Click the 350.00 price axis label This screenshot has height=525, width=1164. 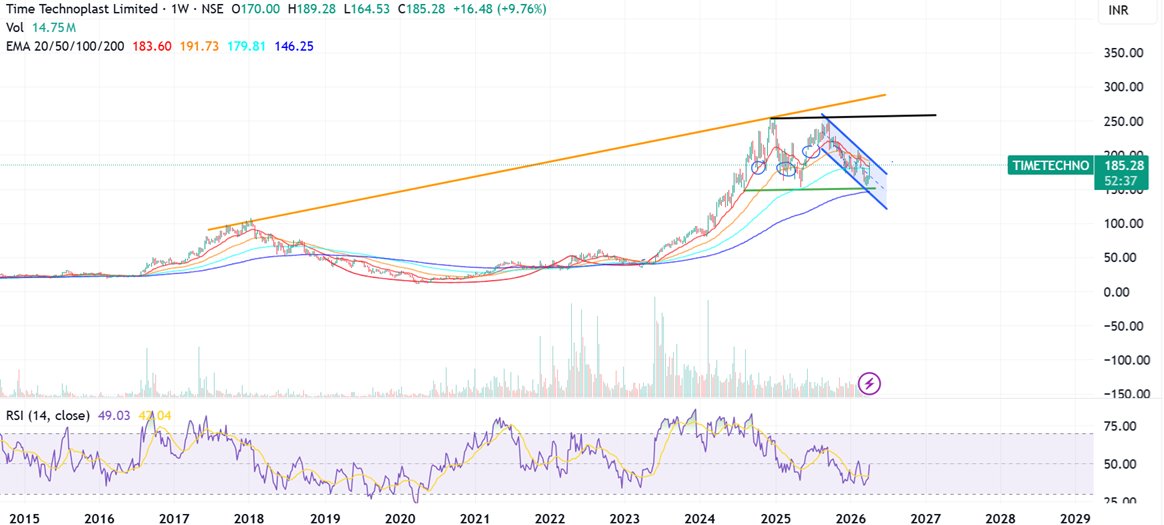click(x=1121, y=53)
